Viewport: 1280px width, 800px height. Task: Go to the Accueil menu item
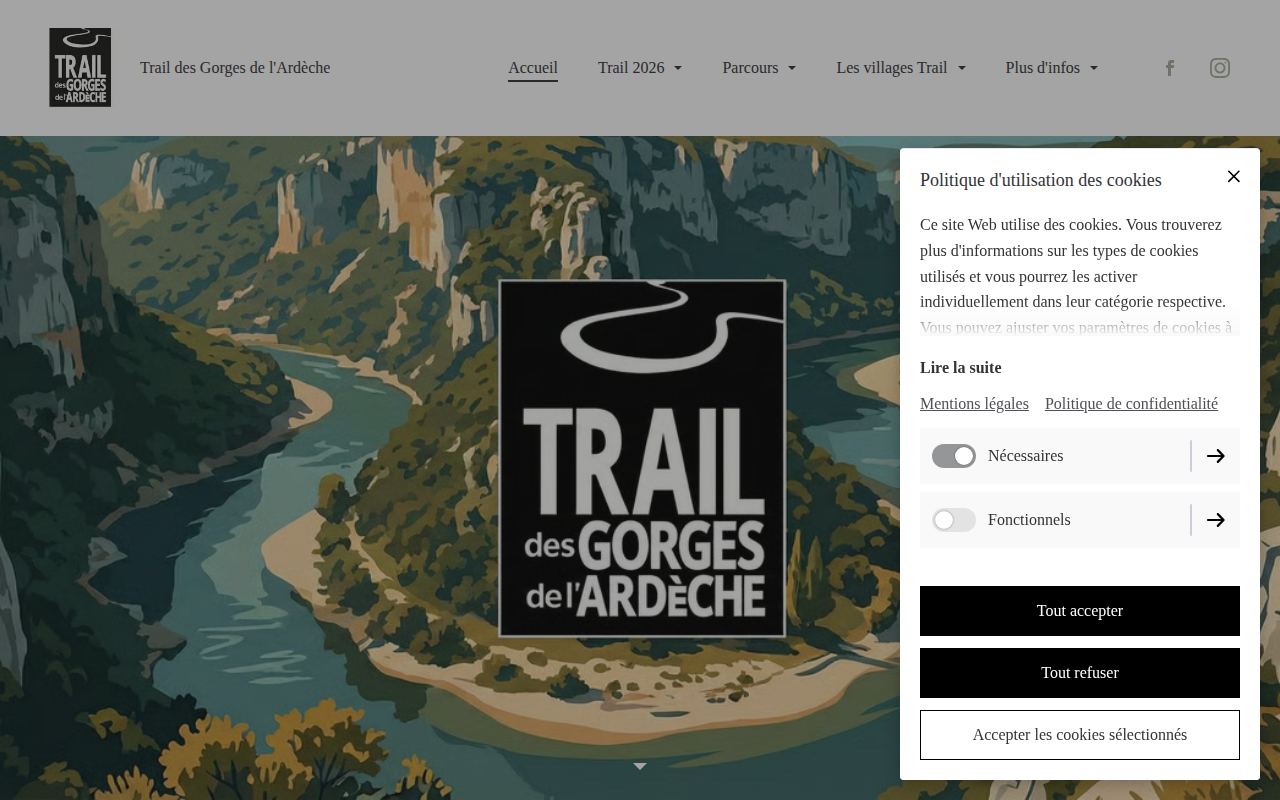(533, 68)
